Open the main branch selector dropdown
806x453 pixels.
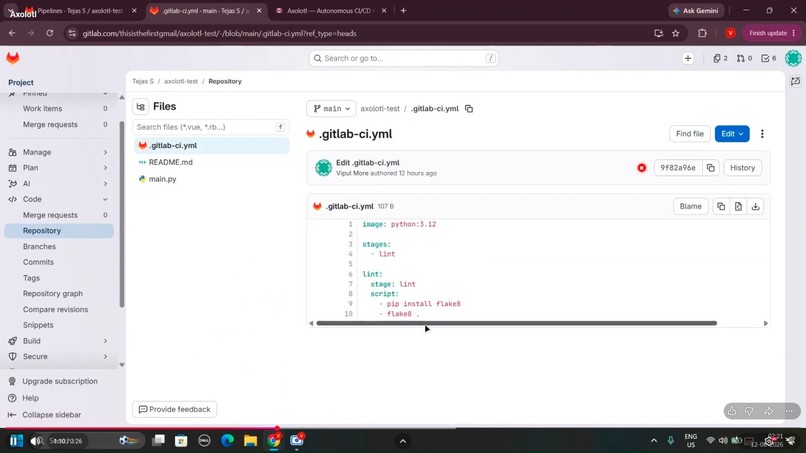pos(331,108)
